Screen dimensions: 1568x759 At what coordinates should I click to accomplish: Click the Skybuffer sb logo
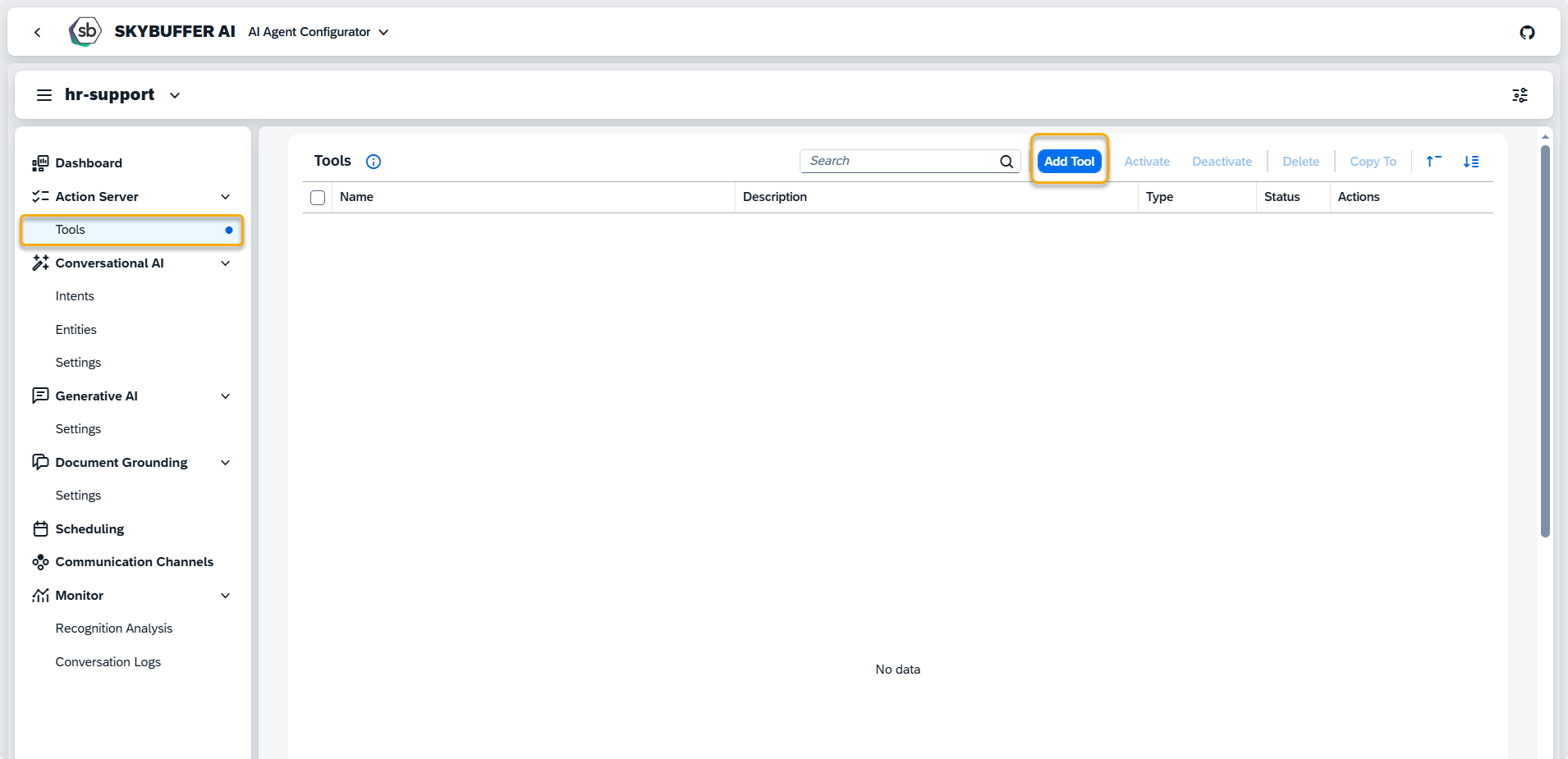click(85, 32)
